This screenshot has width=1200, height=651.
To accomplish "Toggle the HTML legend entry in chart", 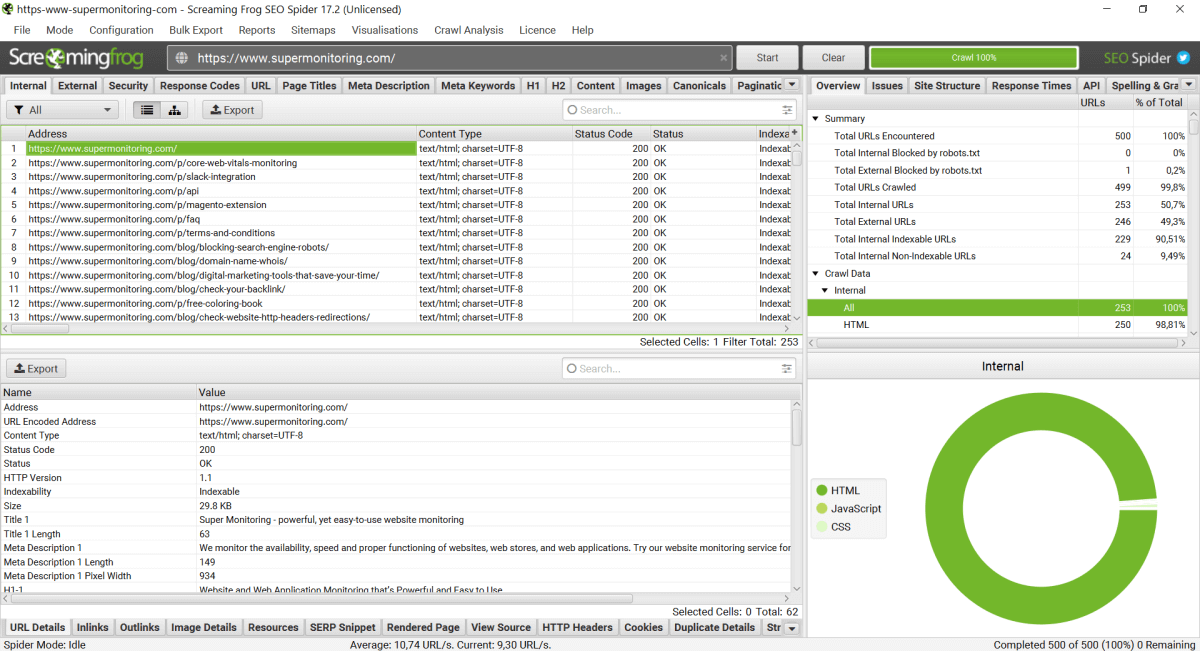I will 837,490.
